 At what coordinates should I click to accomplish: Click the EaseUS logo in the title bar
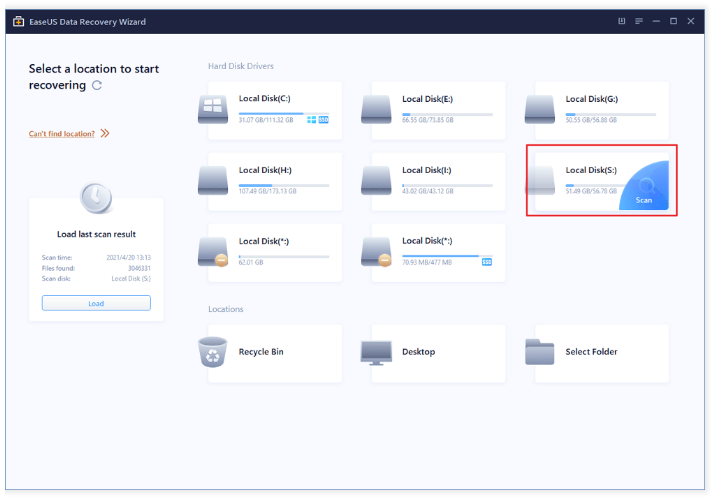[18, 21]
